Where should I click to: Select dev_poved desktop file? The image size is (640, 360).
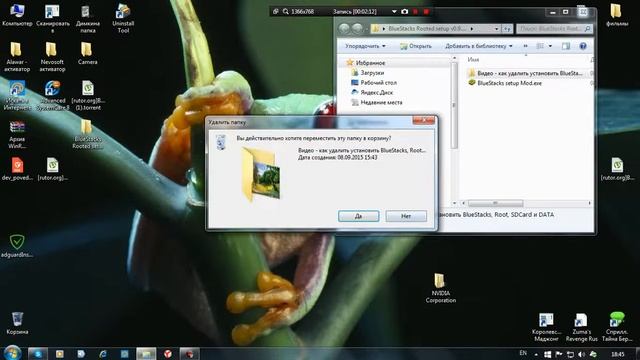[17, 169]
